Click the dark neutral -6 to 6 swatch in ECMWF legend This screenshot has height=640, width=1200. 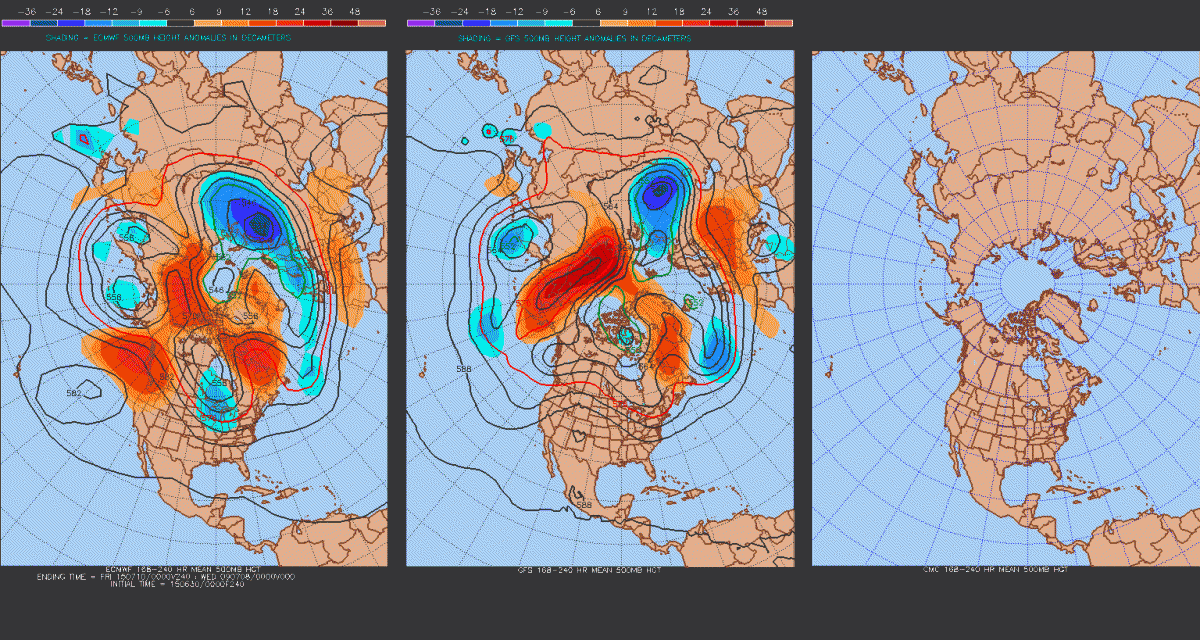tap(180, 23)
